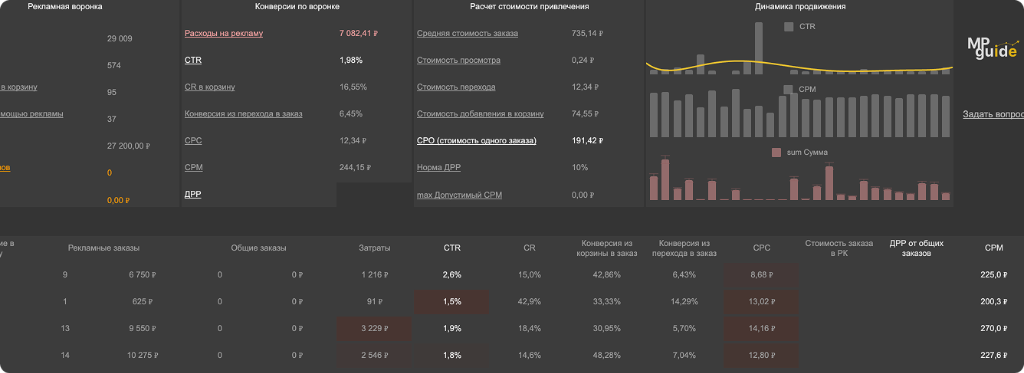Viewport: 1024px width, 373px height.
Task: Click the 1,98% CTR value
Action: (351, 60)
